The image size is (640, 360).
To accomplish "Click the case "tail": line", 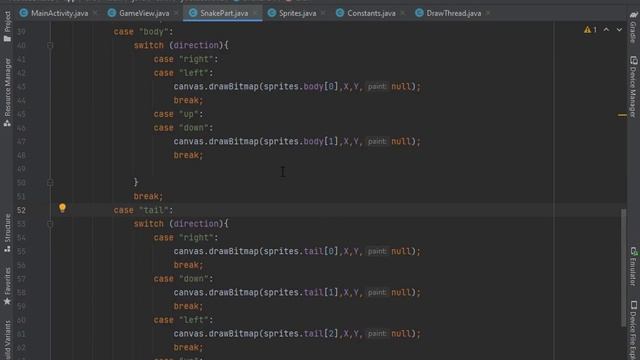I will coord(143,210).
